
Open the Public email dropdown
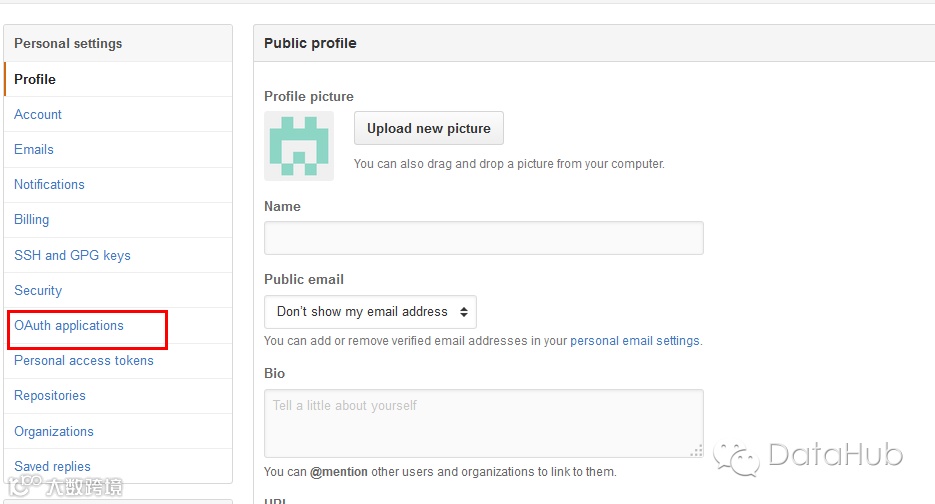[x=370, y=312]
